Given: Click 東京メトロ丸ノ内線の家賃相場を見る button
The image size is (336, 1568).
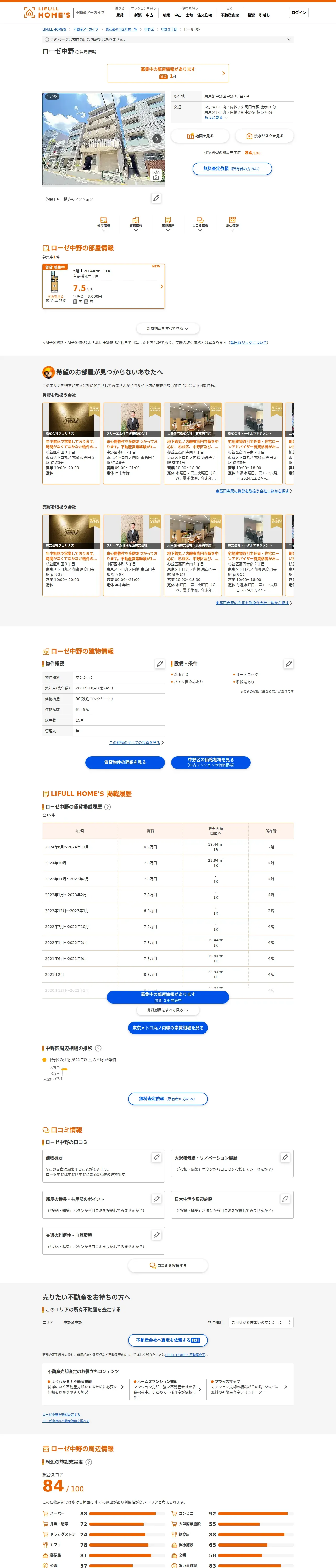Looking at the screenshot, I should (x=168, y=1028).
